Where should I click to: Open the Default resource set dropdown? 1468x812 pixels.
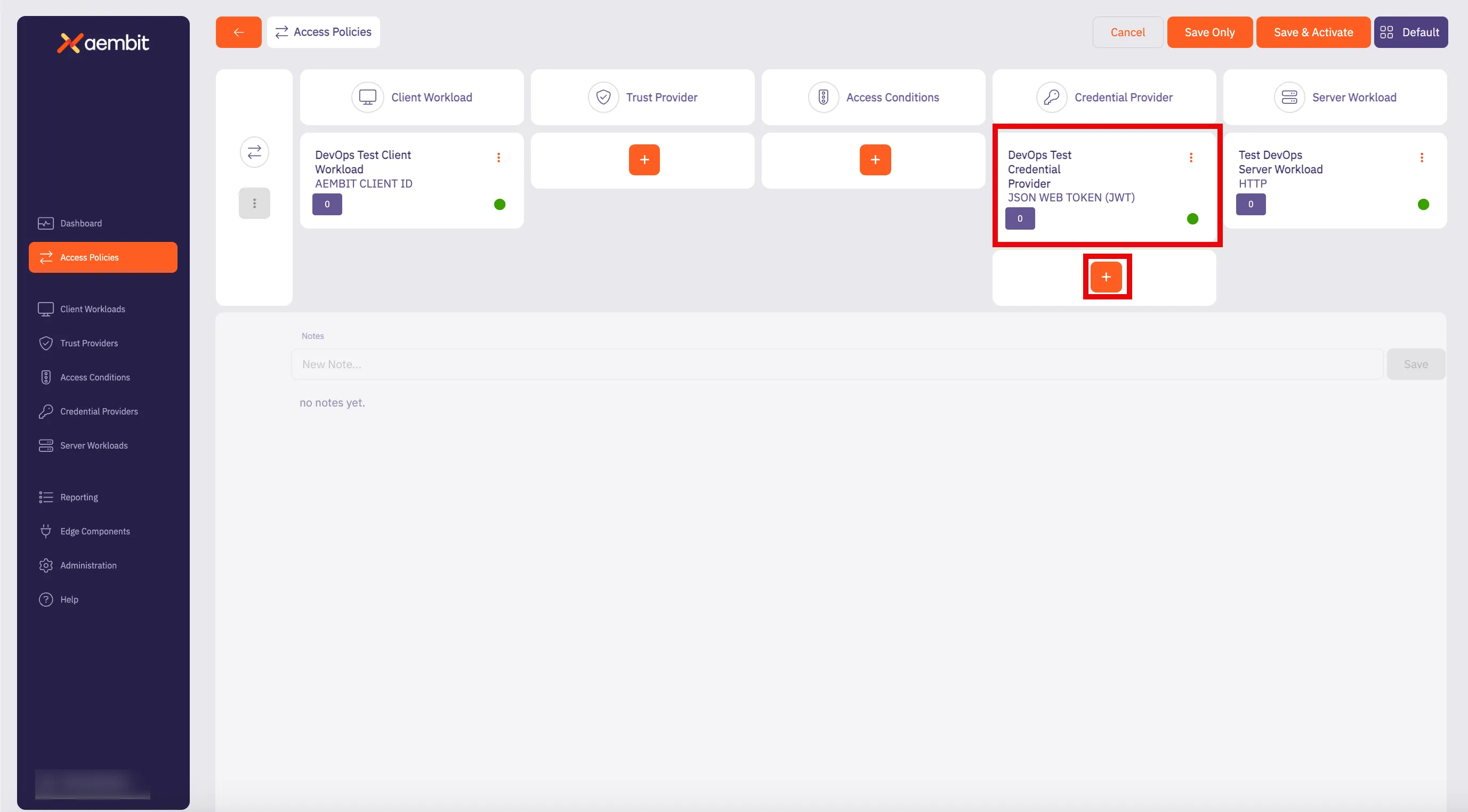tap(1410, 33)
